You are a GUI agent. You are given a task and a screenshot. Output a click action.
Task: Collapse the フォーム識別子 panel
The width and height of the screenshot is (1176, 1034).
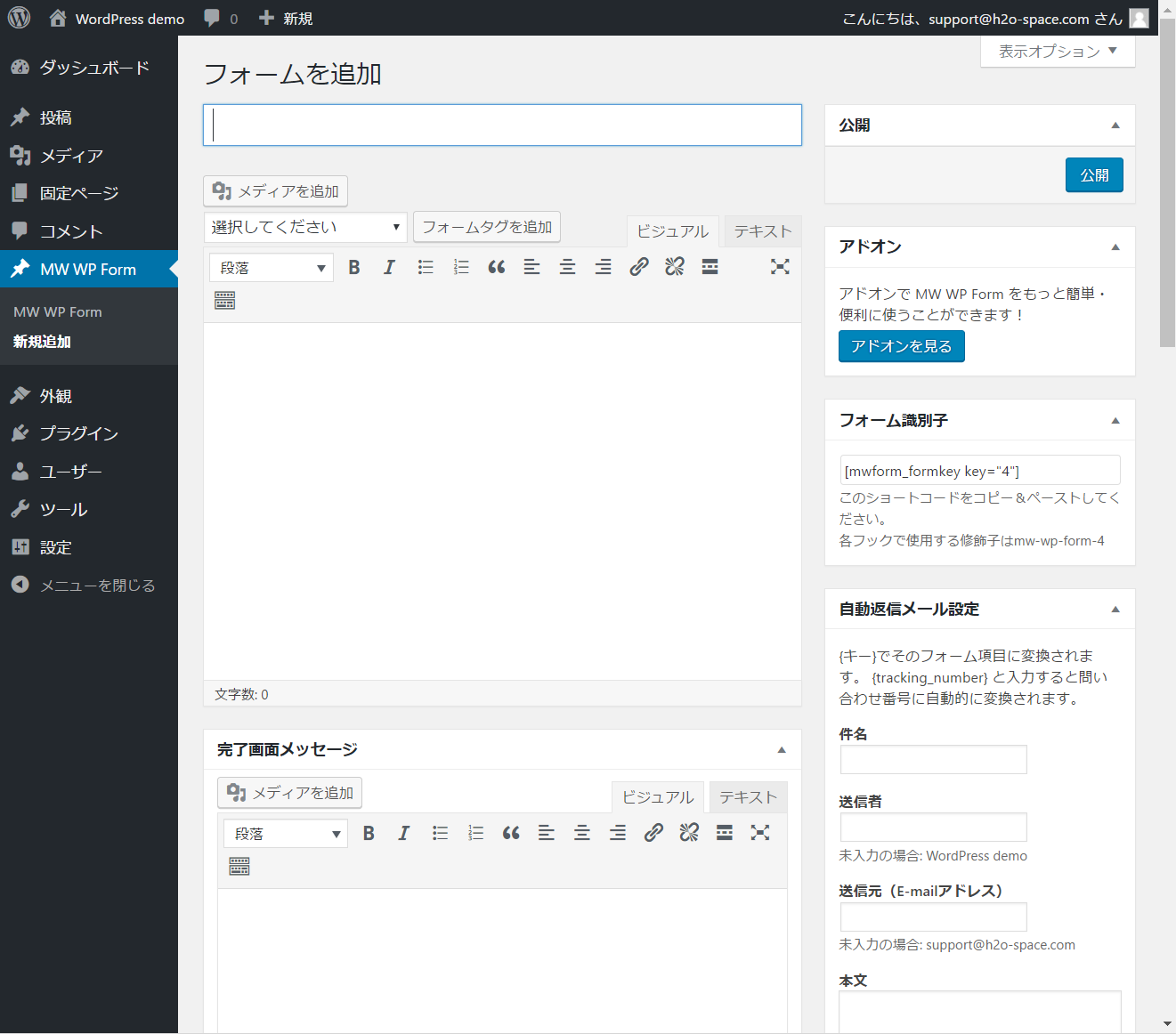pos(1115,421)
